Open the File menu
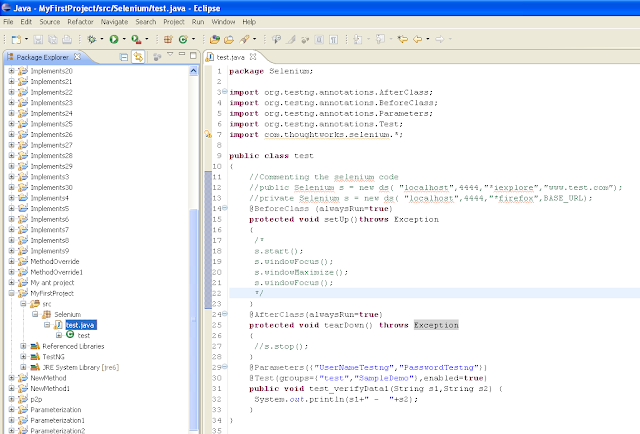This screenshot has width=640, height=434. 8,22
